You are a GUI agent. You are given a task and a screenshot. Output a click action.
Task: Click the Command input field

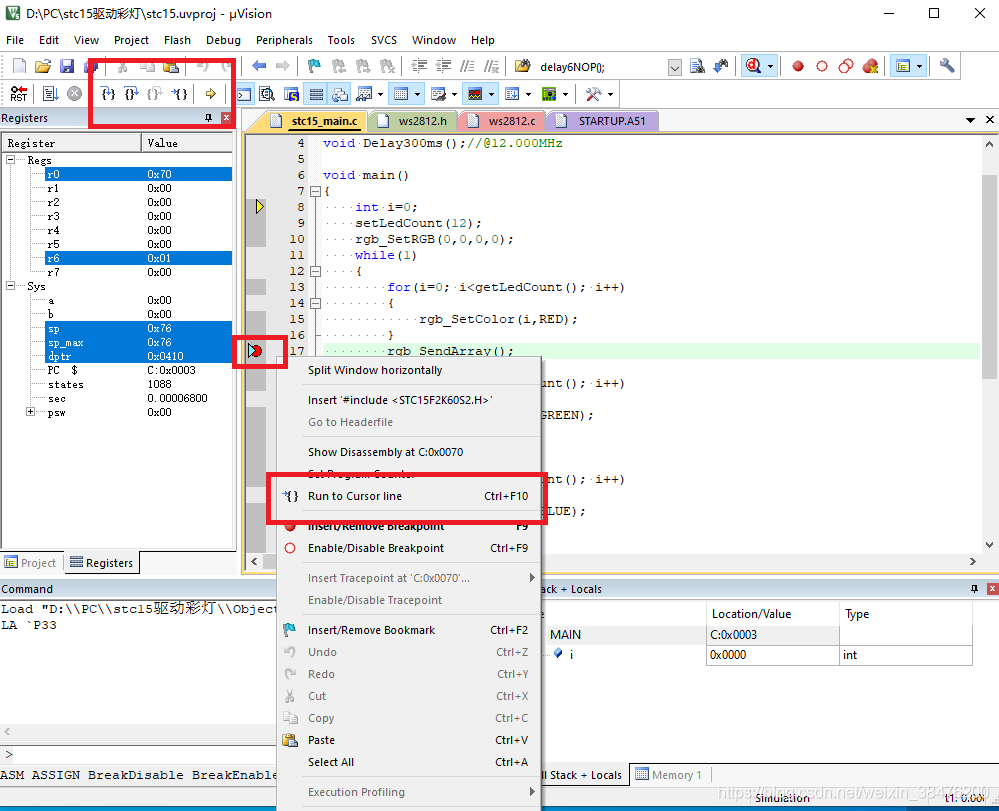pyautogui.click(x=143, y=754)
